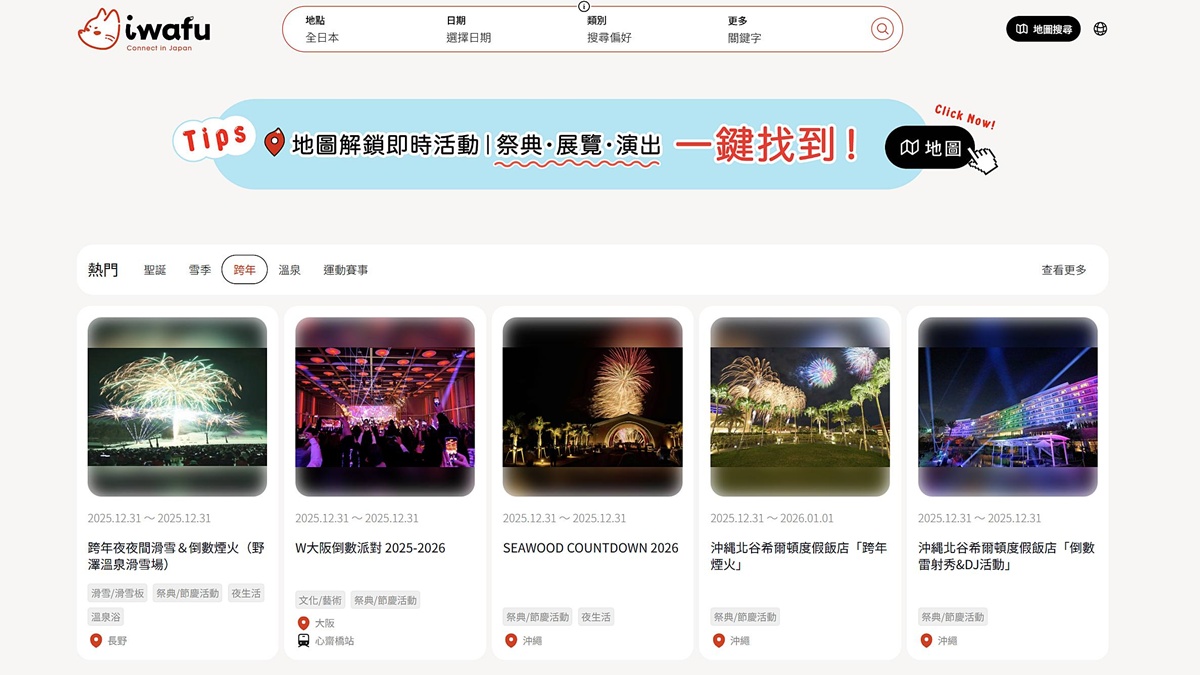1200x675 pixels.
Task: Click the Nagano location pin icon
Action: 96,640
